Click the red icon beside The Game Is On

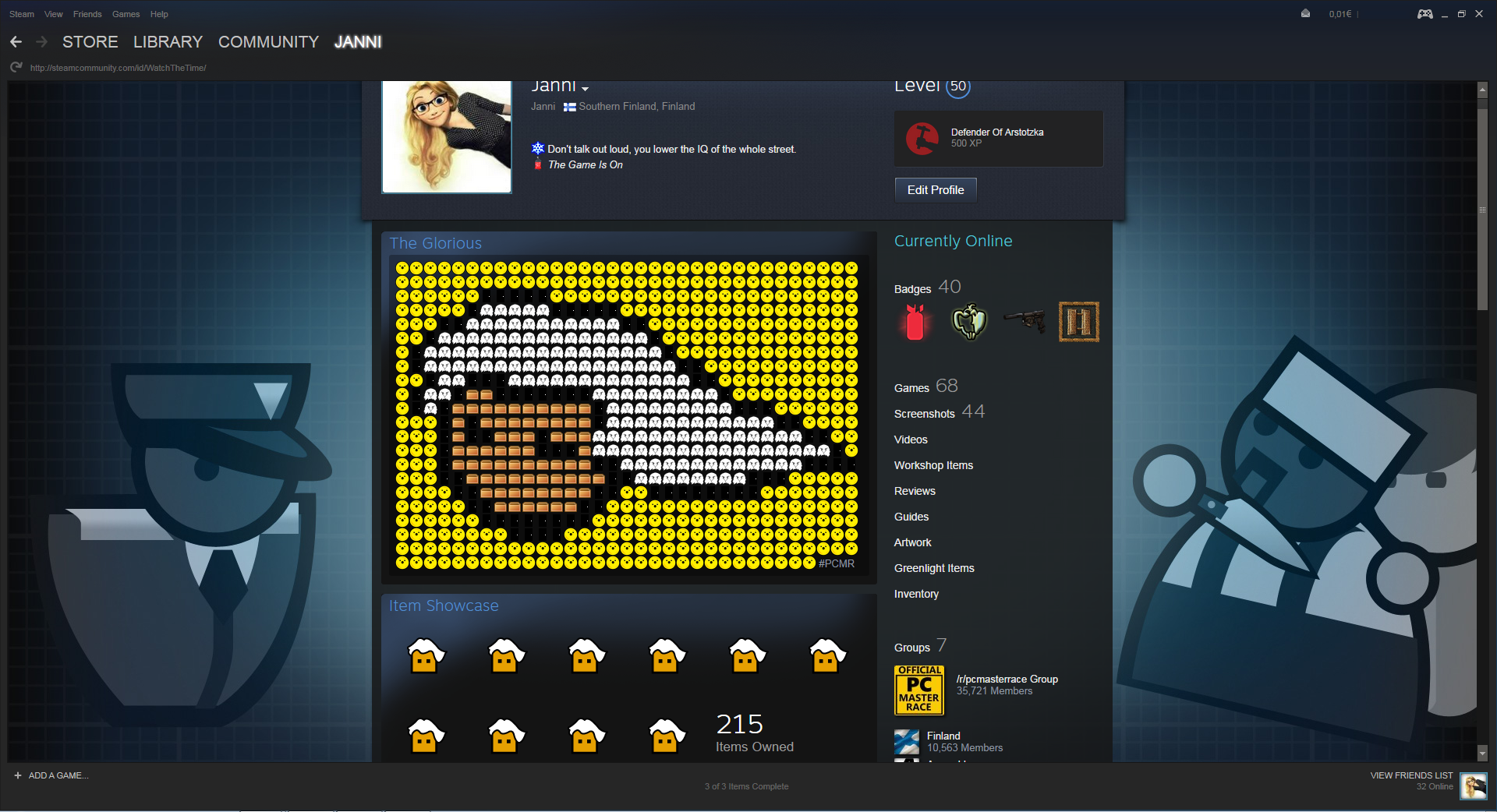click(538, 165)
